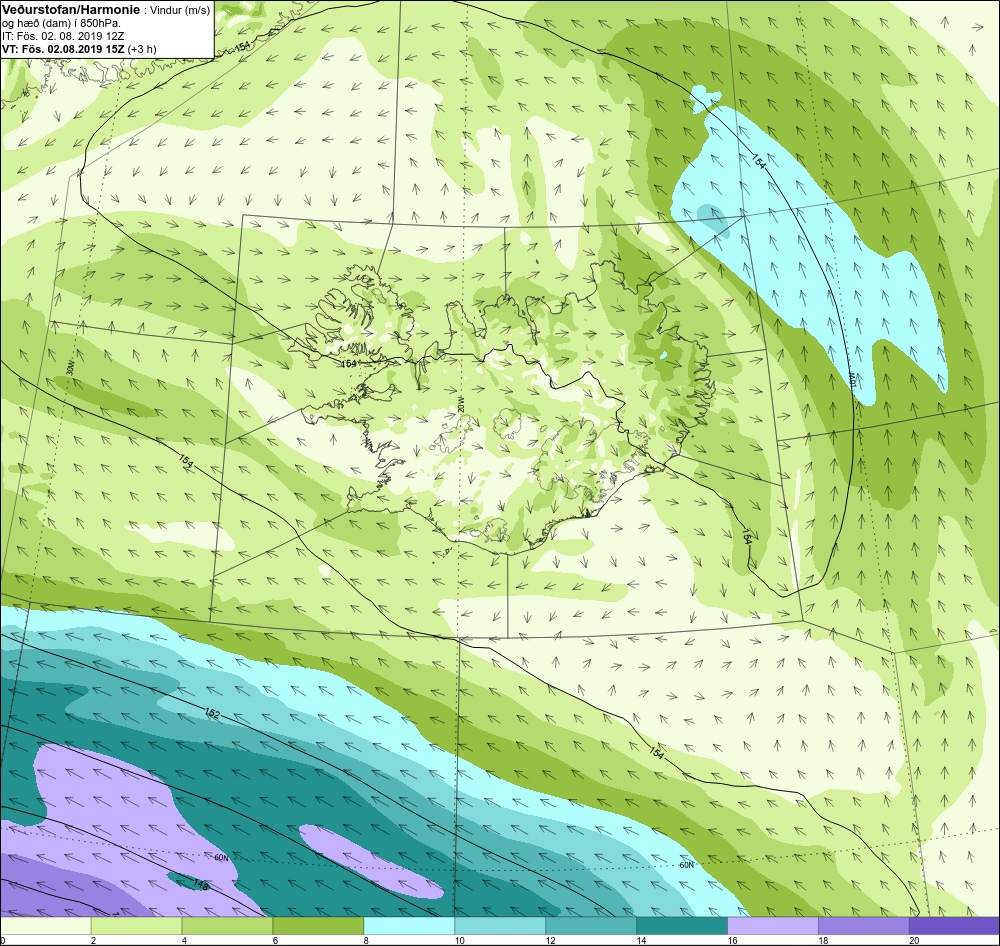This screenshot has width=1000, height=946.
Task: Click the legend tick label '16'
Action: click(x=732, y=940)
